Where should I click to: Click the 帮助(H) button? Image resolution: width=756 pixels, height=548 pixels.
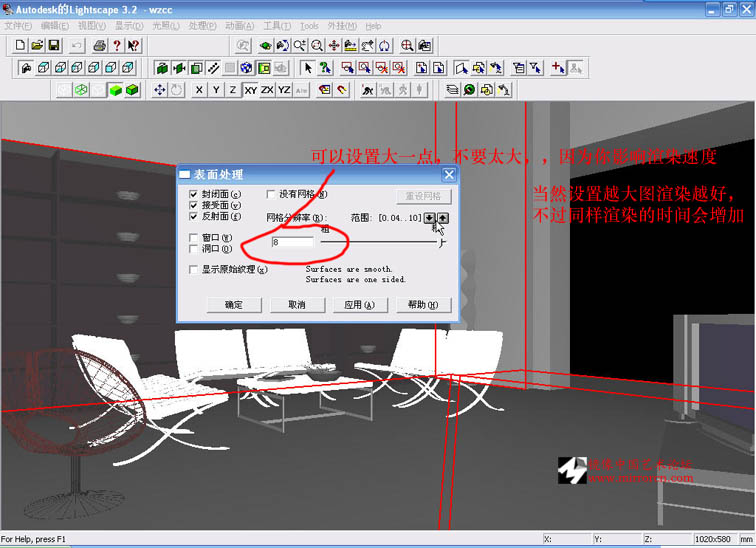[423, 305]
